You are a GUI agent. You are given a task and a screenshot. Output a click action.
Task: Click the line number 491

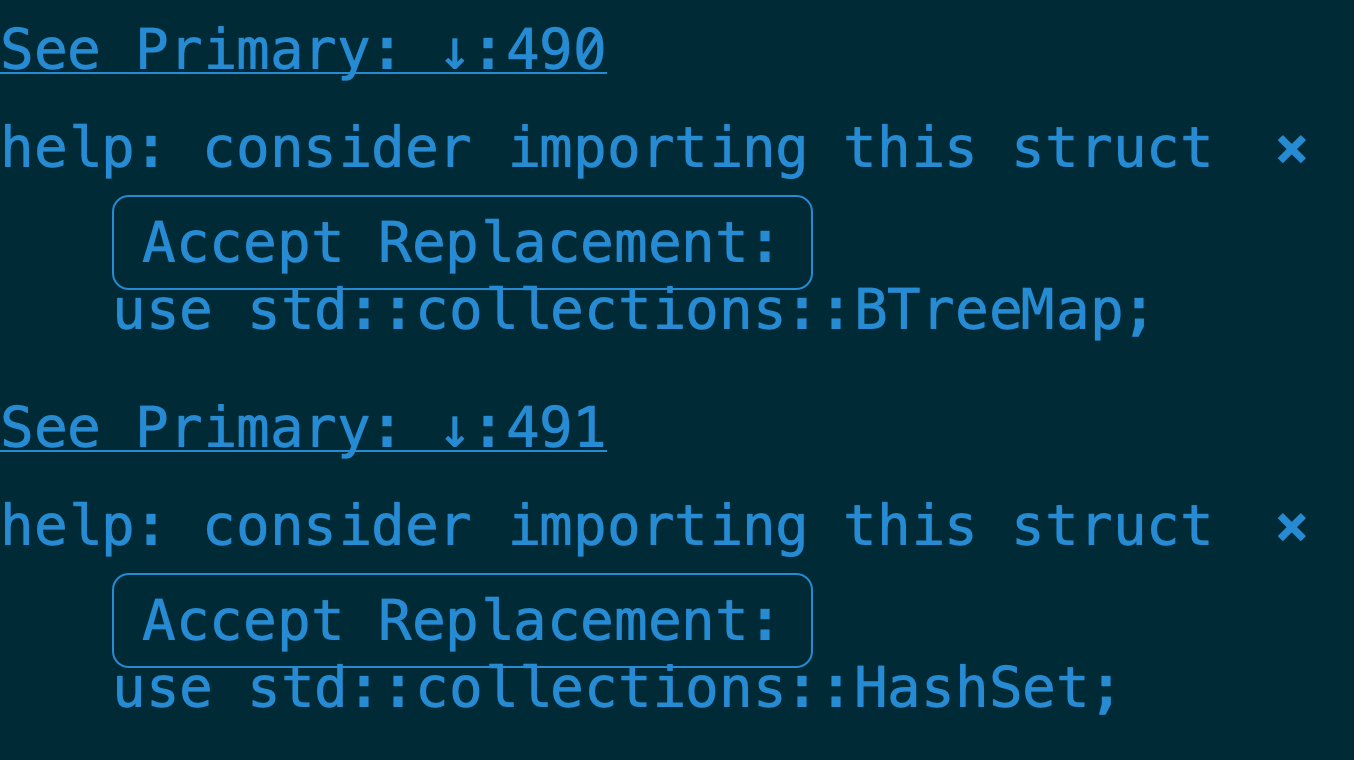pos(556,428)
